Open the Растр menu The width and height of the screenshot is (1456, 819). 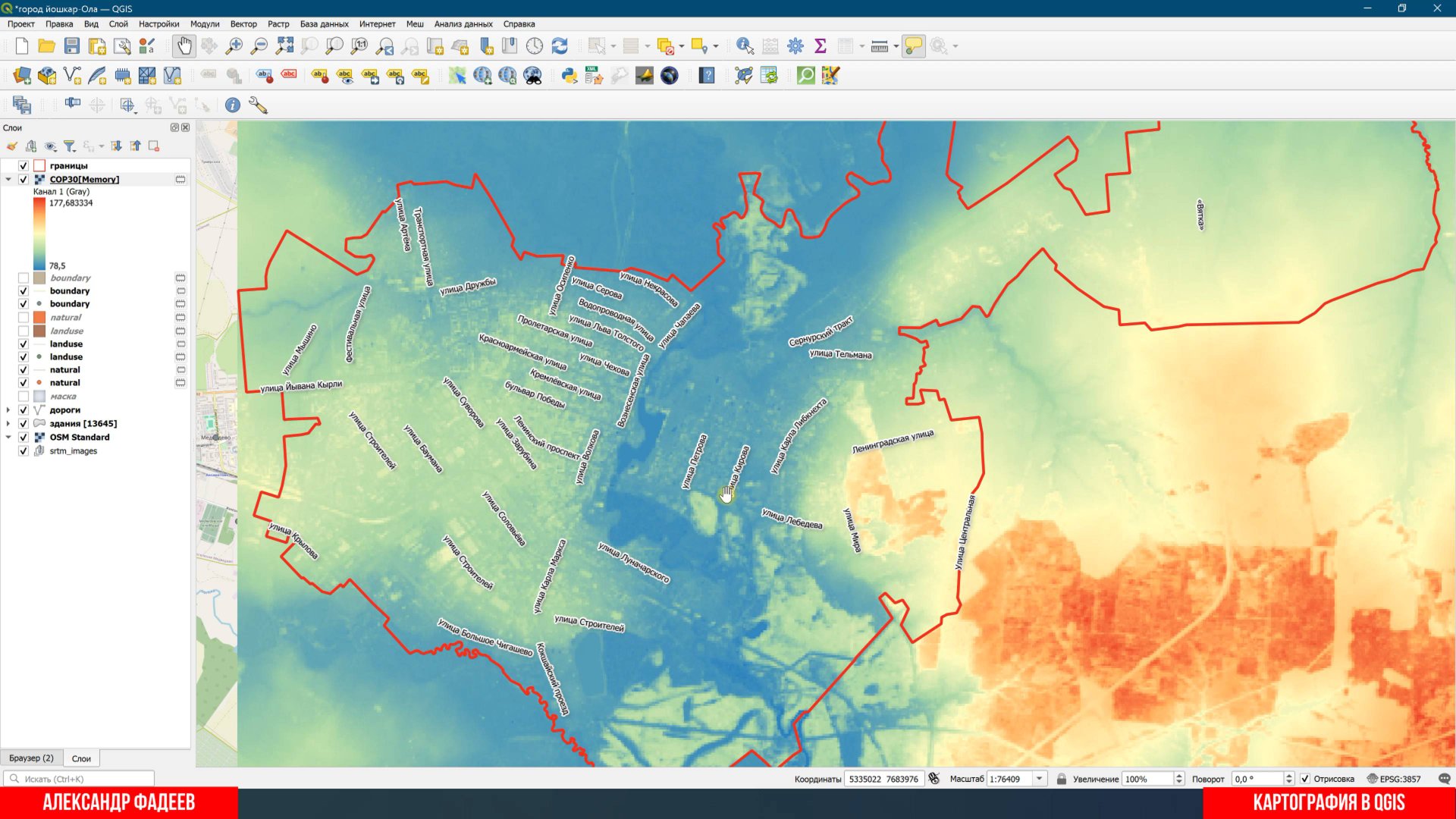(278, 24)
